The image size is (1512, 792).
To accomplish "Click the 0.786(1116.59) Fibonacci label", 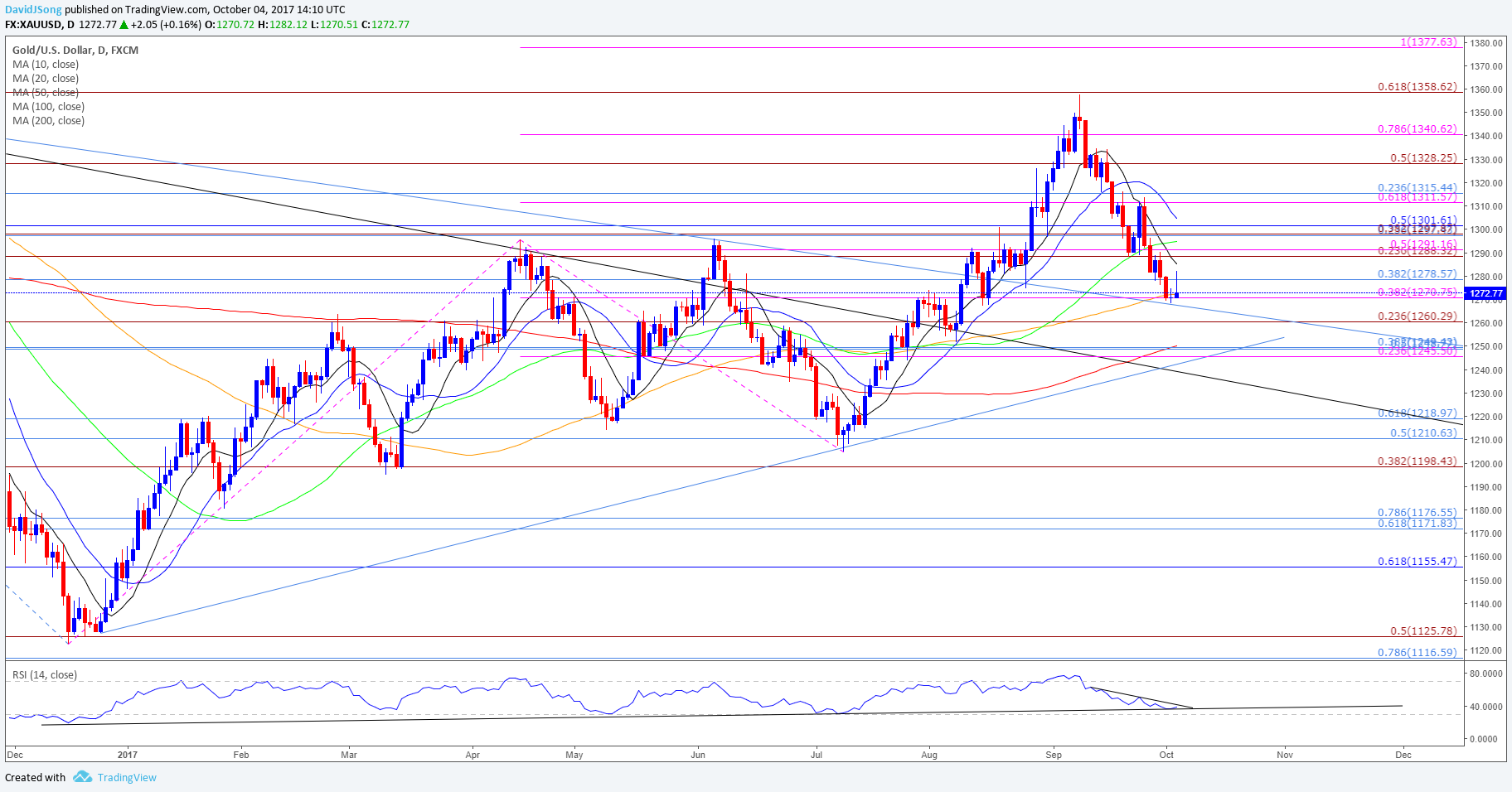I will [1417, 652].
